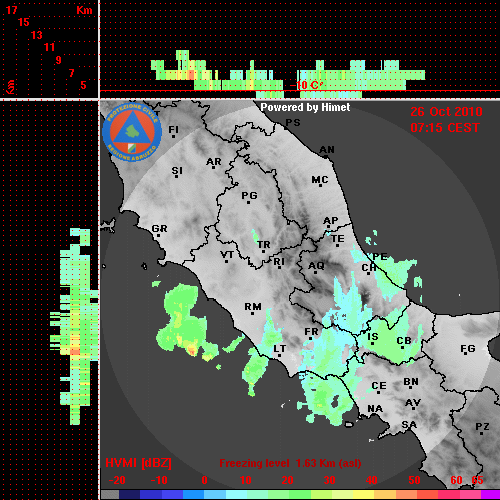
Task: Click the time text '07:15 CEST'
Action: (445, 128)
